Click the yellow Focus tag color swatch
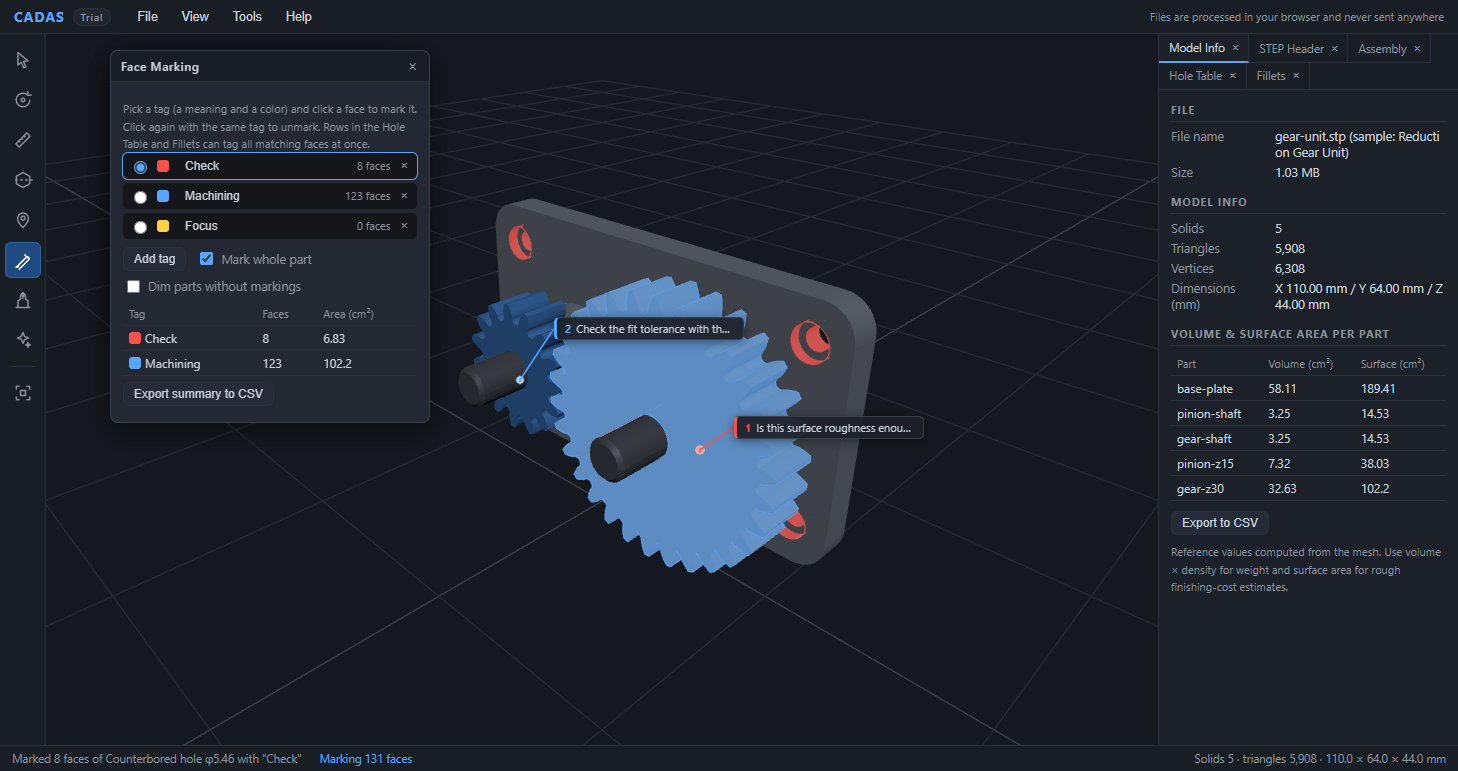1458x771 pixels. pyautogui.click(x=163, y=226)
